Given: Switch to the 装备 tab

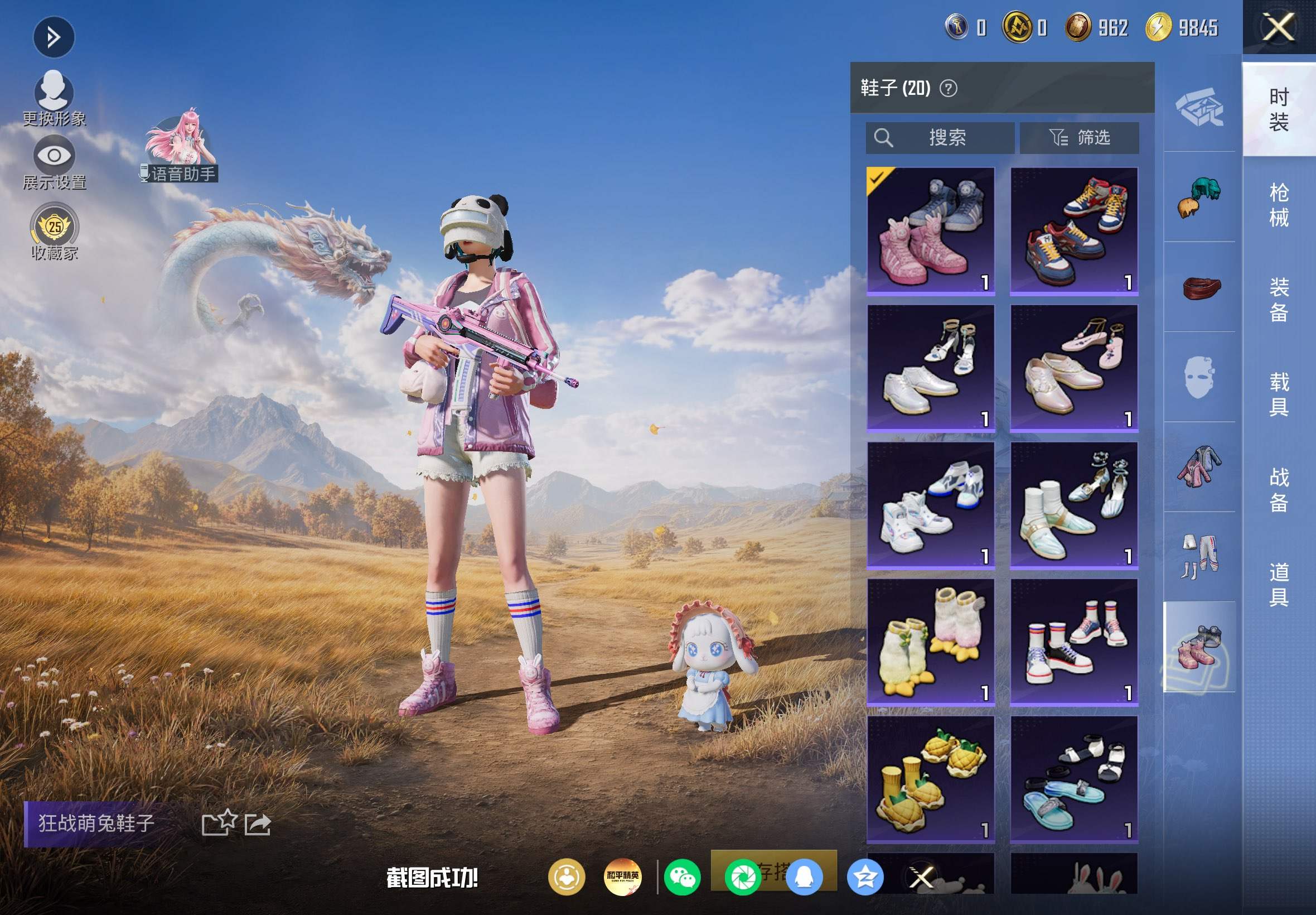Looking at the screenshot, I should [1279, 300].
